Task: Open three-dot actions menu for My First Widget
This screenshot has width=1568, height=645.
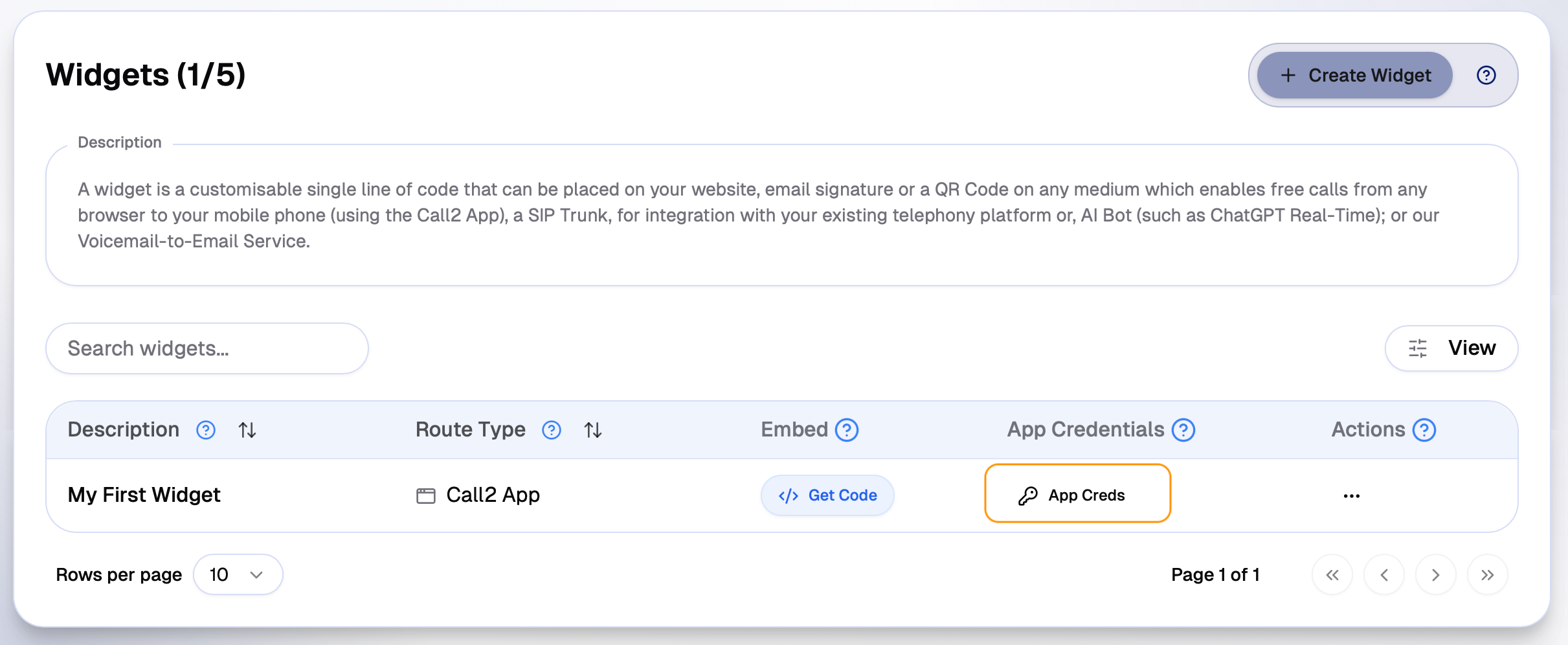Action: (x=1351, y=496)
